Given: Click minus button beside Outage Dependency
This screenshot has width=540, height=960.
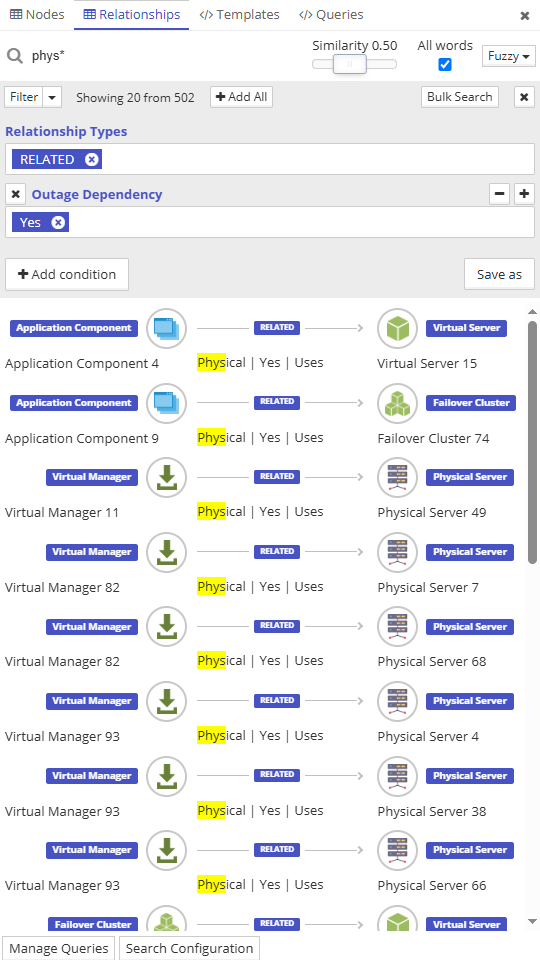Looking at the screenshot, I should coord(500,195).
